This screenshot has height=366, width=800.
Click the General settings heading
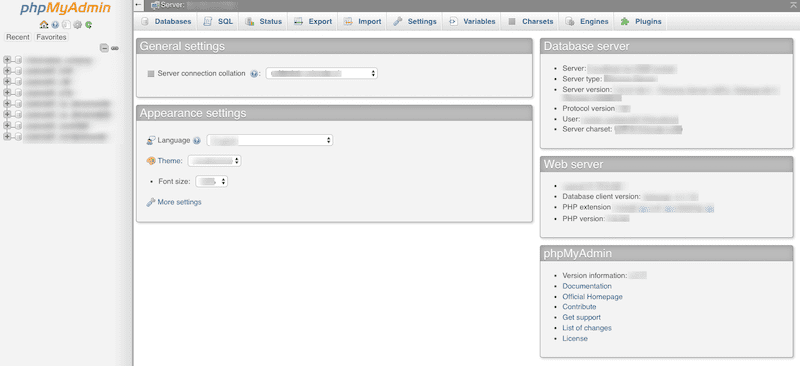click(x=182, y=46)
